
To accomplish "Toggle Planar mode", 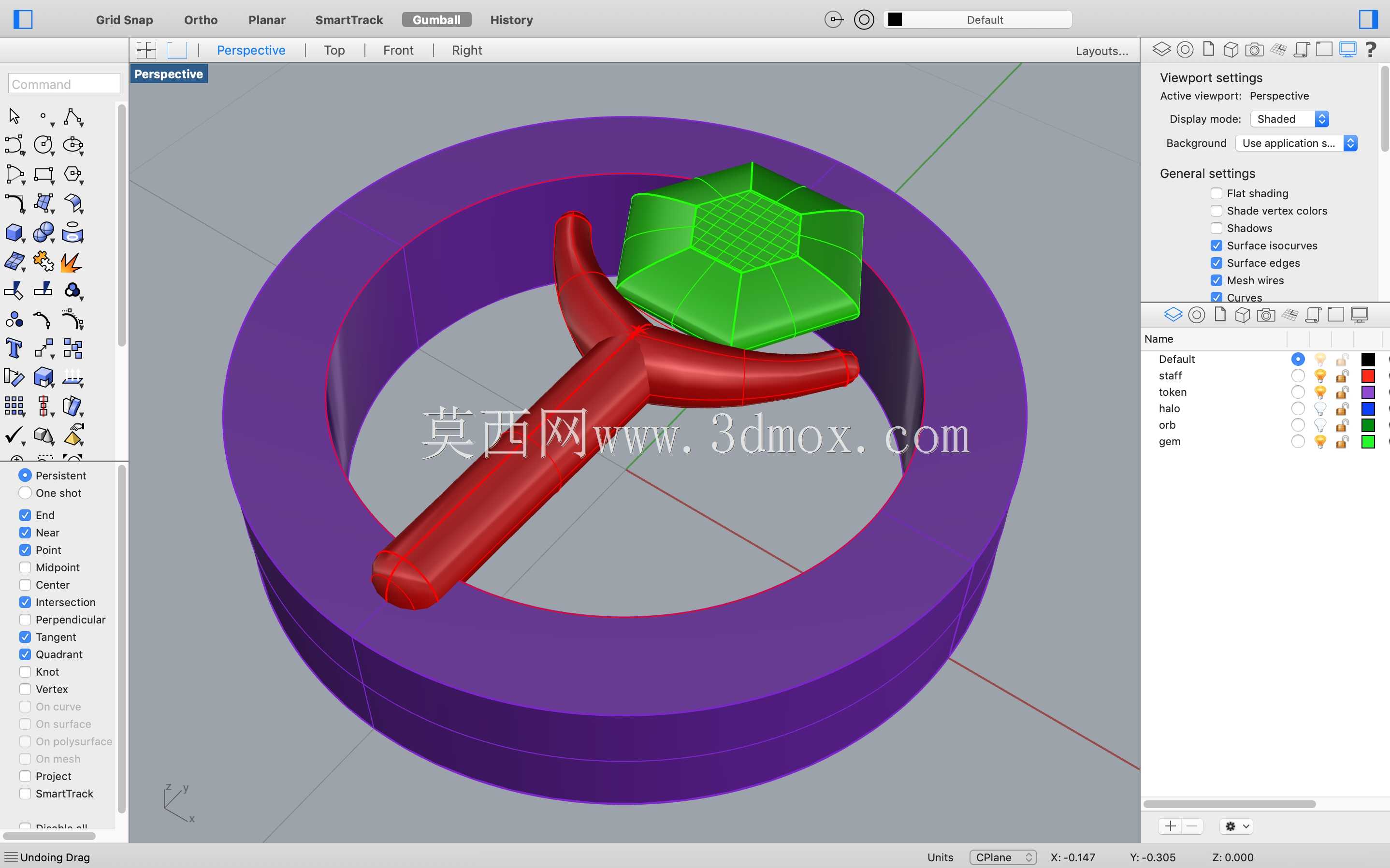I will pos(267,19).
